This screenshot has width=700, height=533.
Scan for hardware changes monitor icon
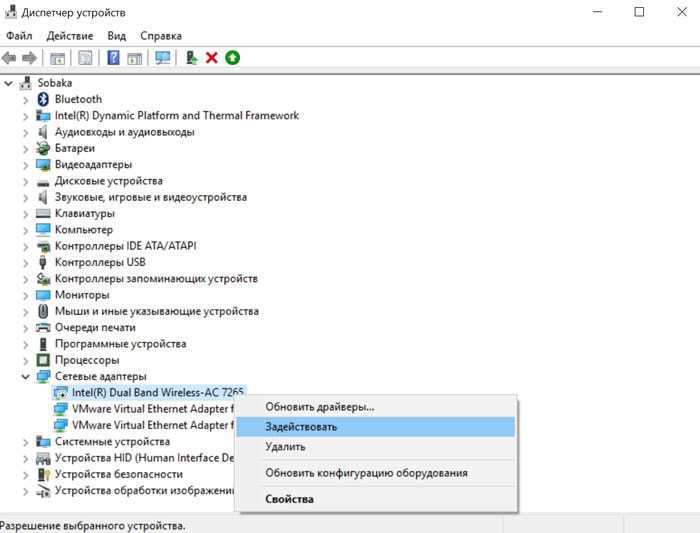tap(163, 58)
